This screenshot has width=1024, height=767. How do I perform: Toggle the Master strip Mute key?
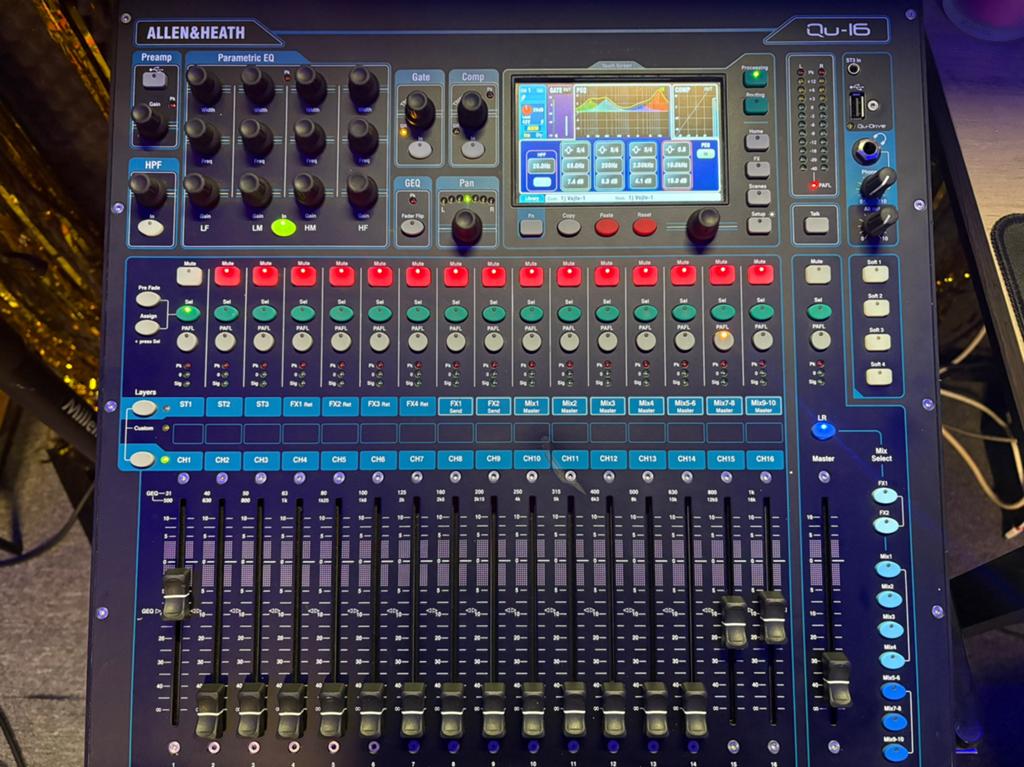tap(817, 274)
